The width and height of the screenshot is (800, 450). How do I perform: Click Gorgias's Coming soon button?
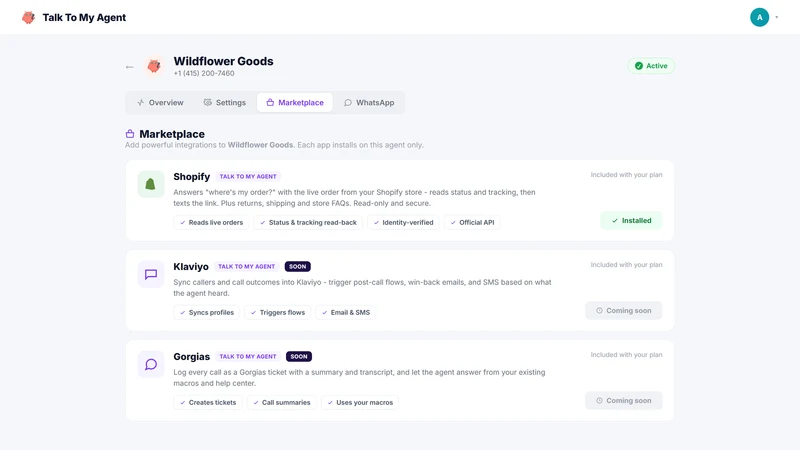pyautogui.click(x=623, y=401)
